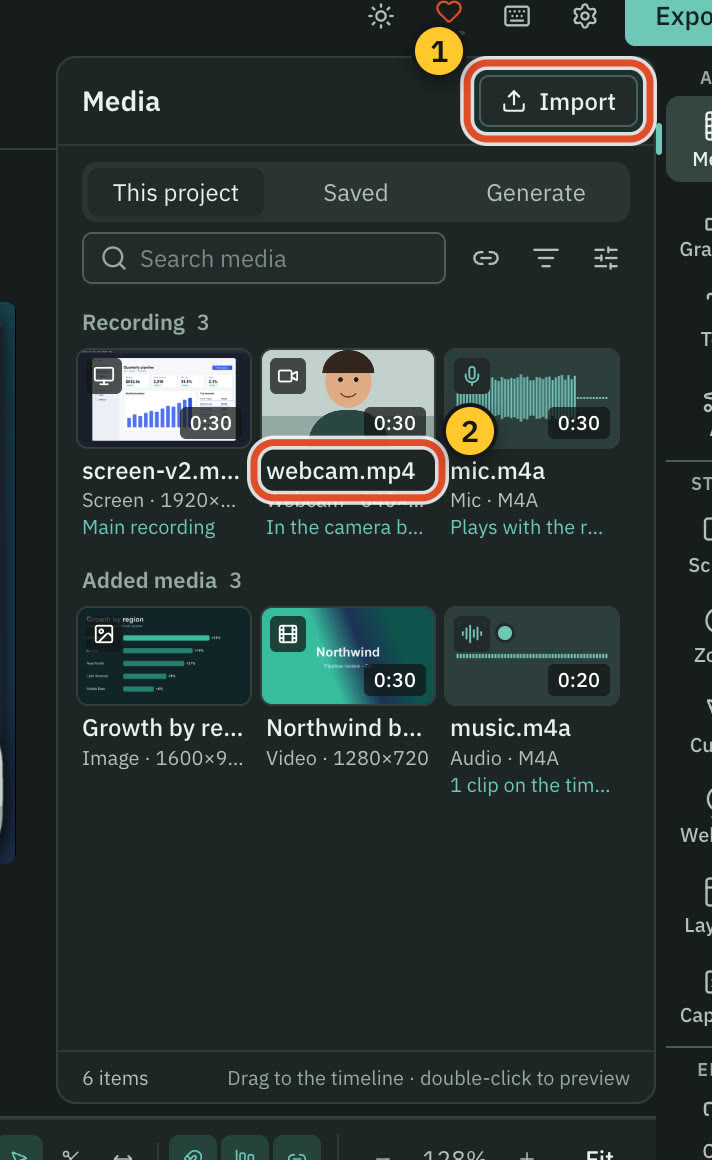Screen dimensions: 712x1160
Task: Click the '1 clip on the tim...' label
Action: tap(530, 785)
